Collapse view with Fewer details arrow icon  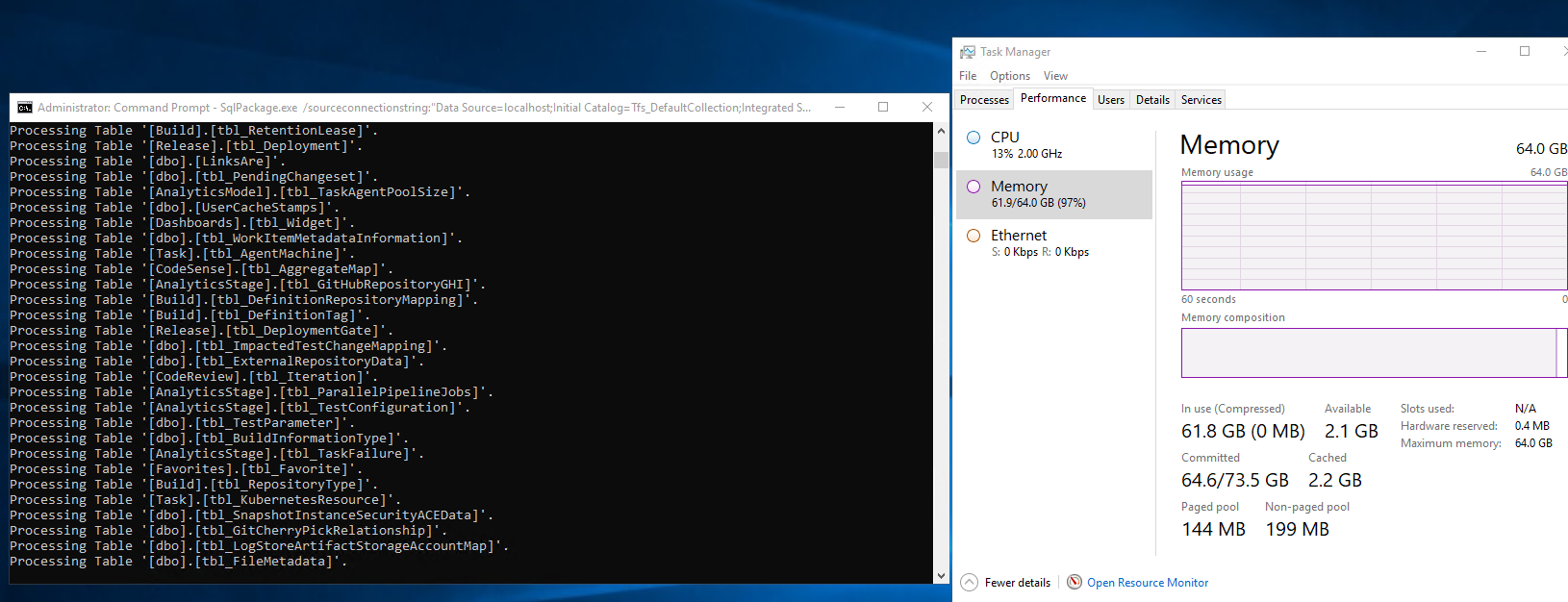point(970,582)
